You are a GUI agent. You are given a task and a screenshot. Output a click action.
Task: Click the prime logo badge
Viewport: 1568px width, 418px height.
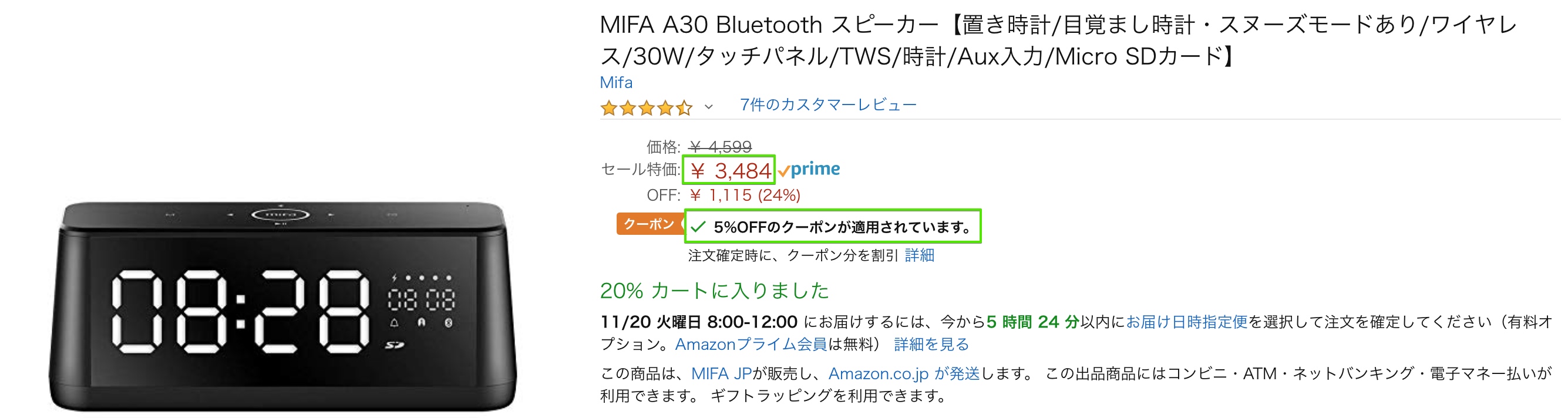[x=809, y=169]
